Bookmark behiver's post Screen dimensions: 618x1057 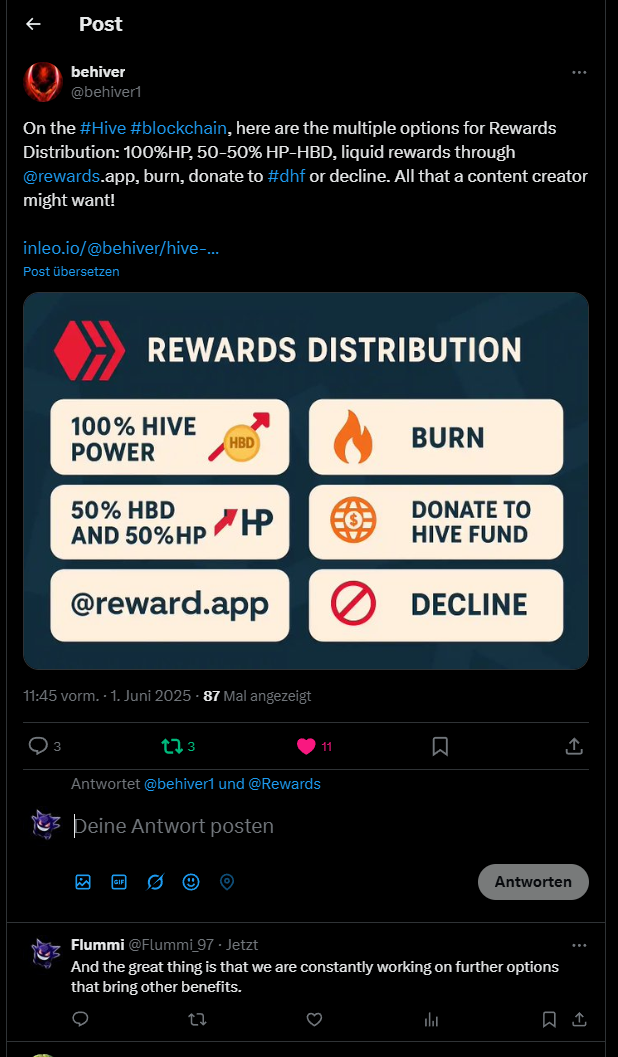(440, 746)
